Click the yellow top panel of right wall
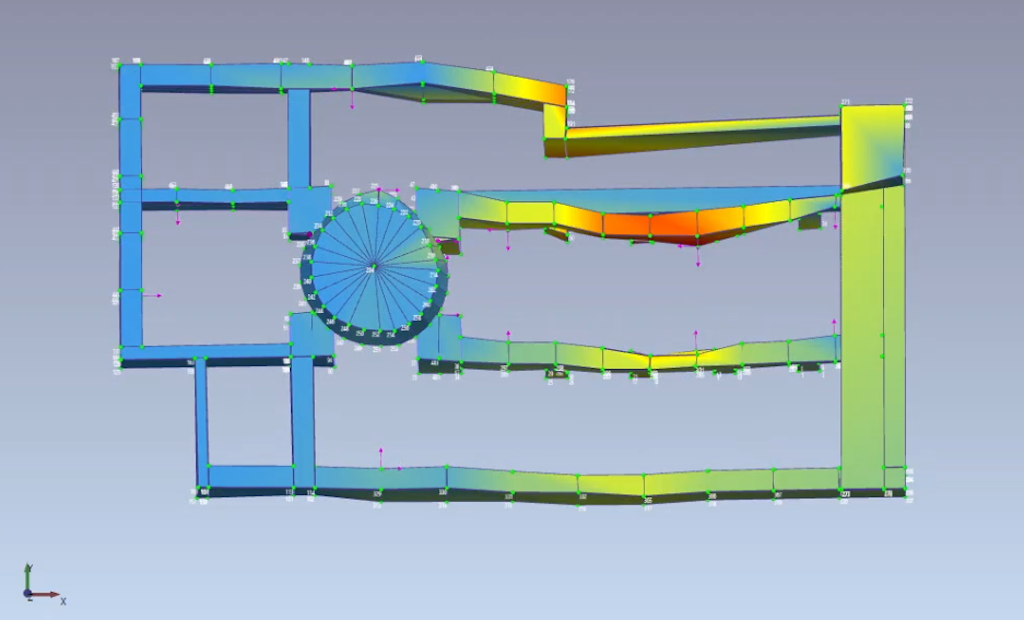Image resolution: width=1024 pixels, height=620 pixels. pyautogui.click(x=872, y=146)
